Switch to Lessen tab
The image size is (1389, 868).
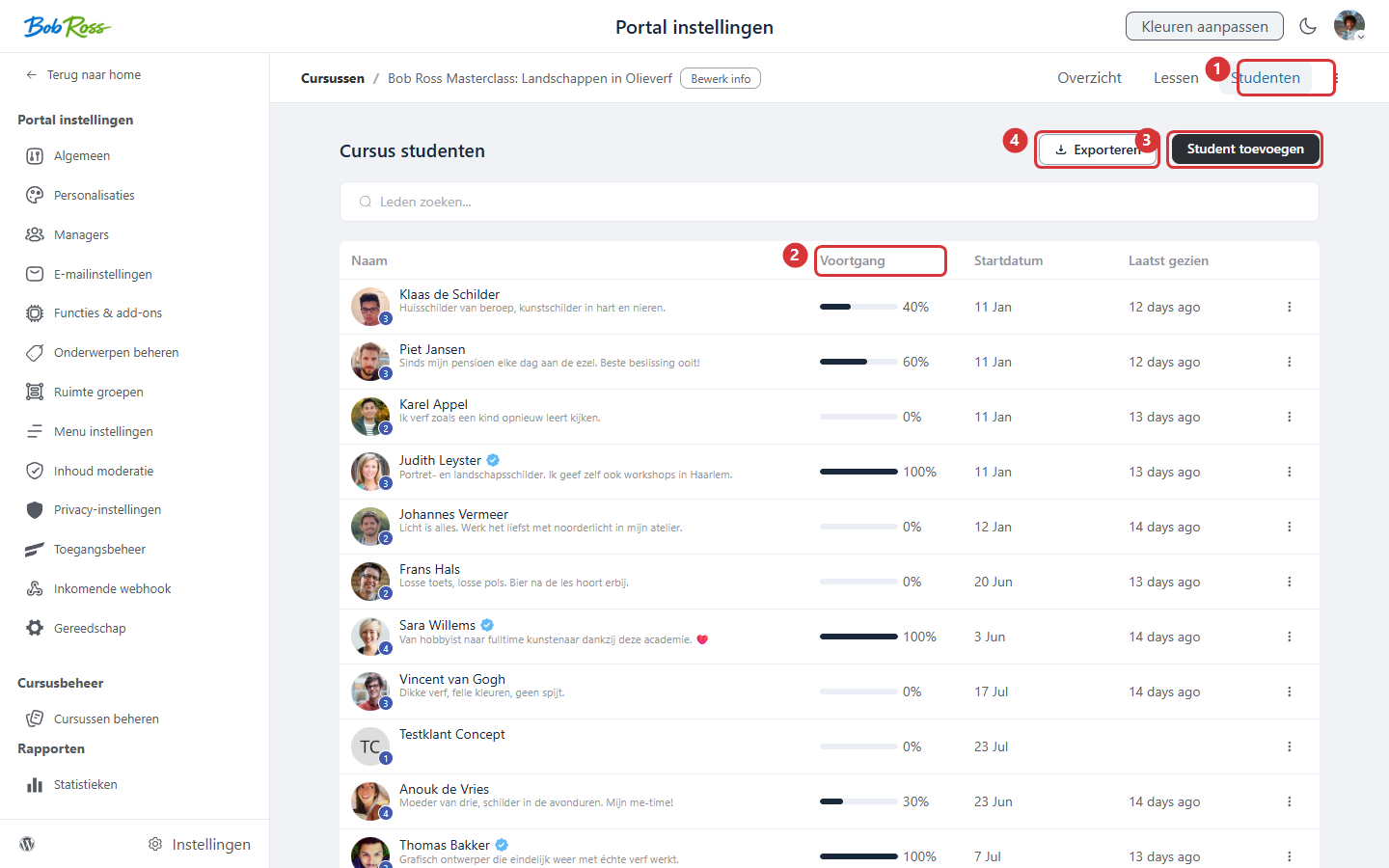[x=1176, y=78]
